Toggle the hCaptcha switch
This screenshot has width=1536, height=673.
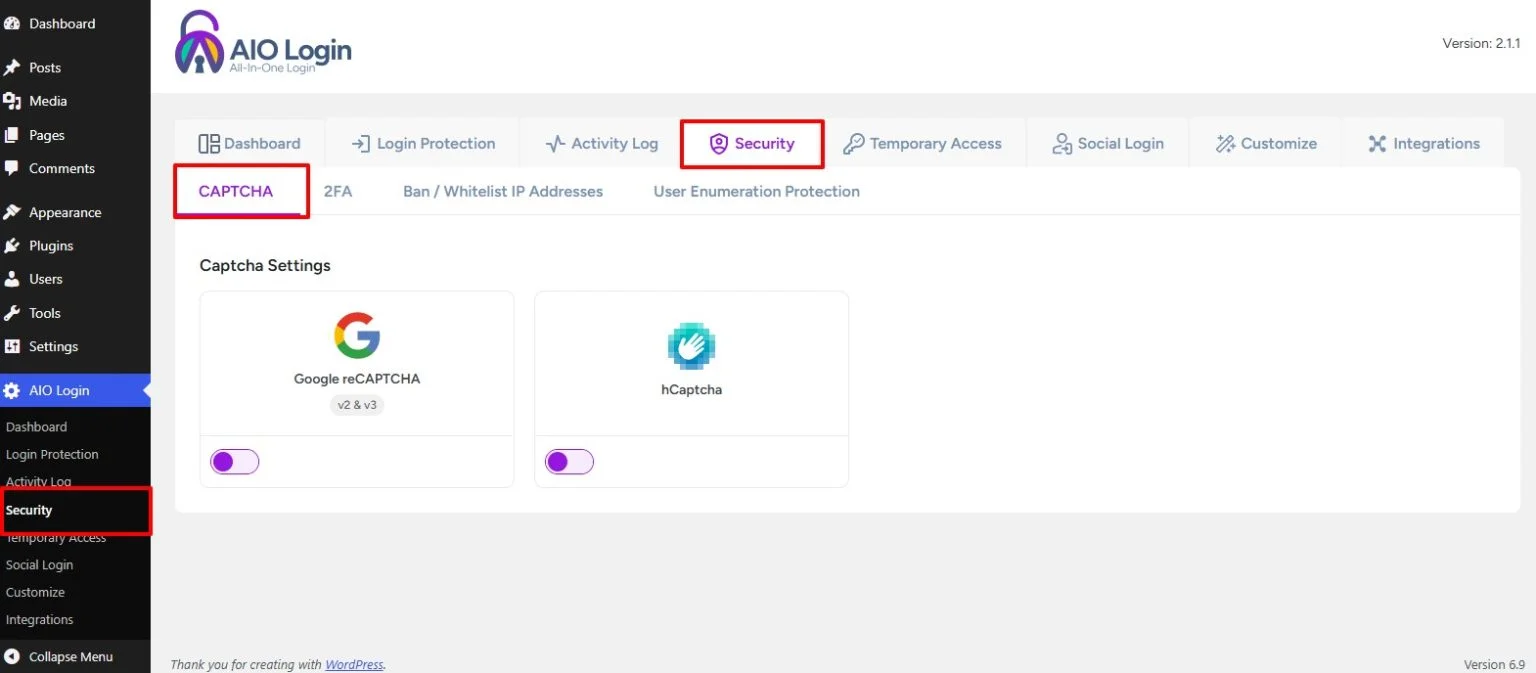(x=569, y=461)
